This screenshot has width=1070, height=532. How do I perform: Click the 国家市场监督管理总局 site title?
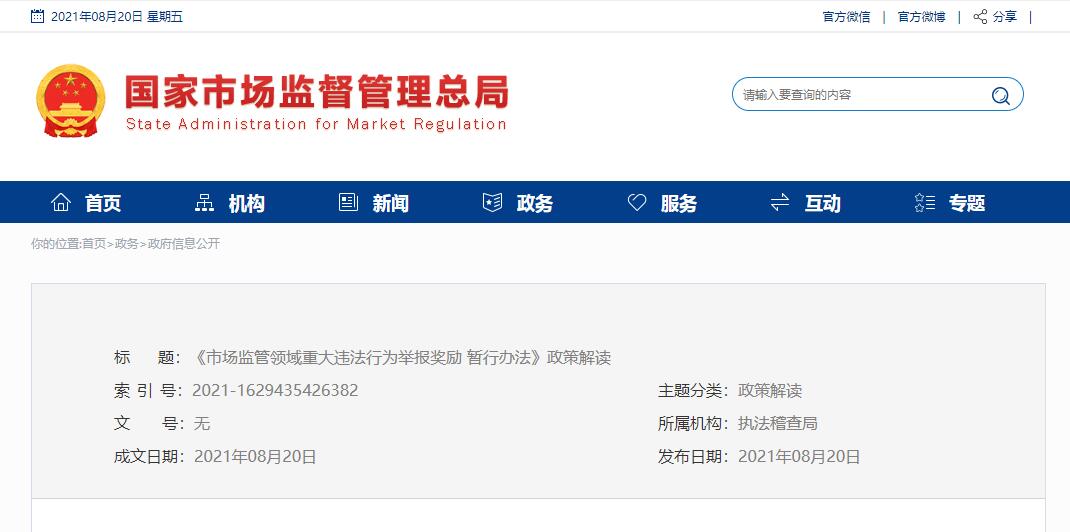317,92
